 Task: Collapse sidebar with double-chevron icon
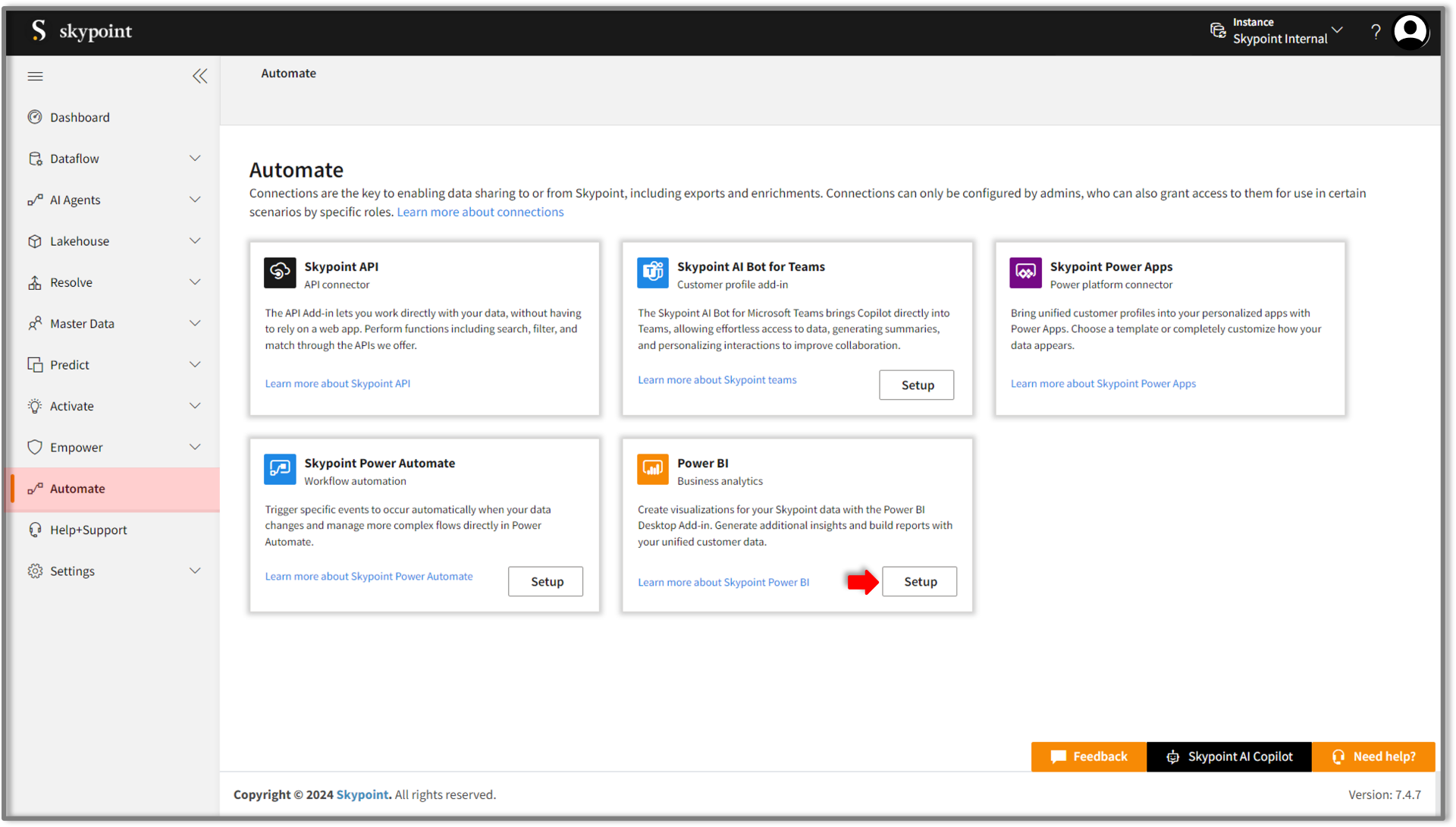199,76
